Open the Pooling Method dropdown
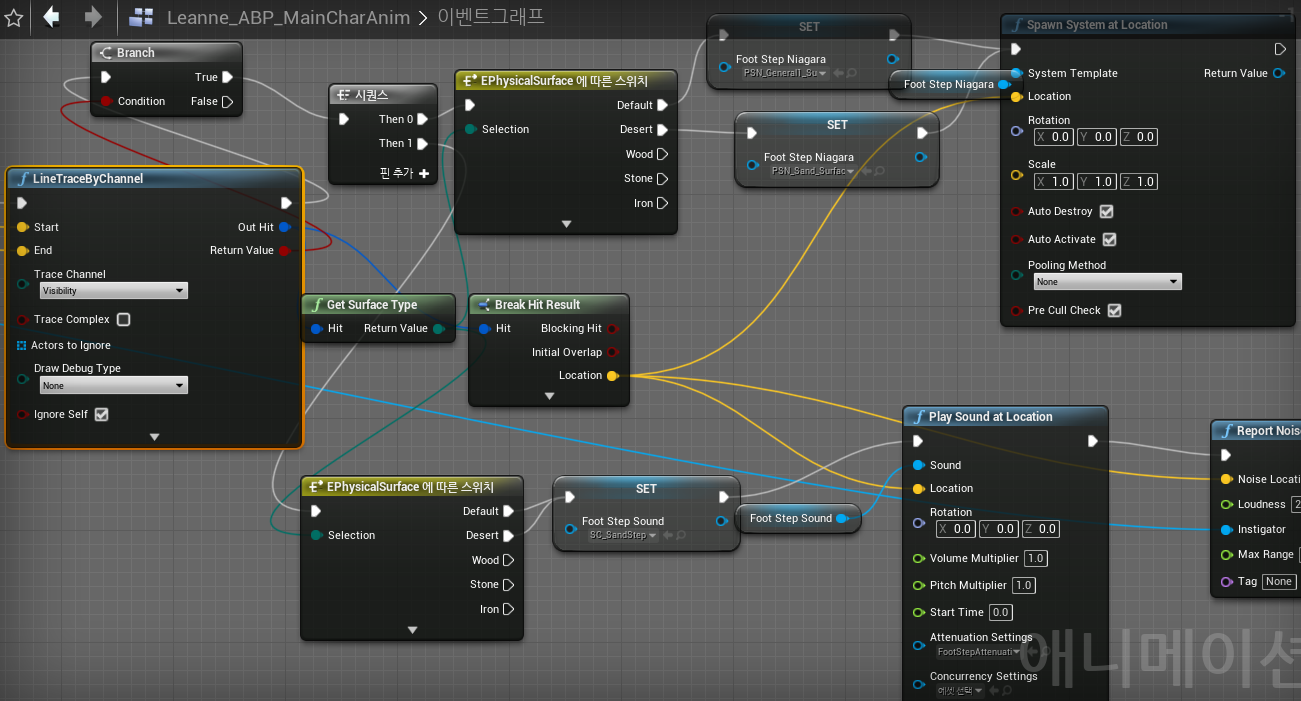 1107,281
